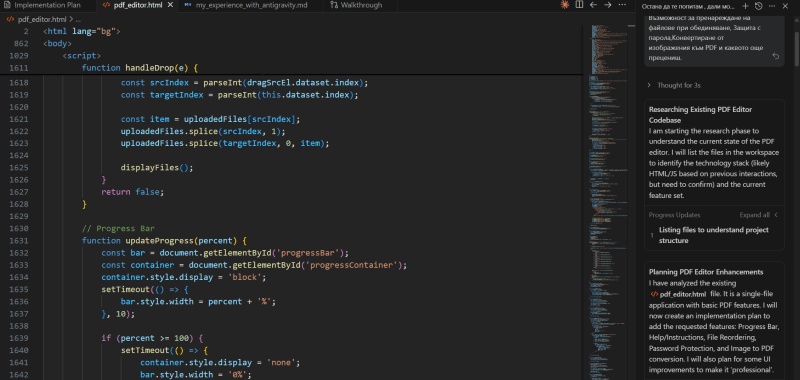Click the split editor icon

point(579,5)
